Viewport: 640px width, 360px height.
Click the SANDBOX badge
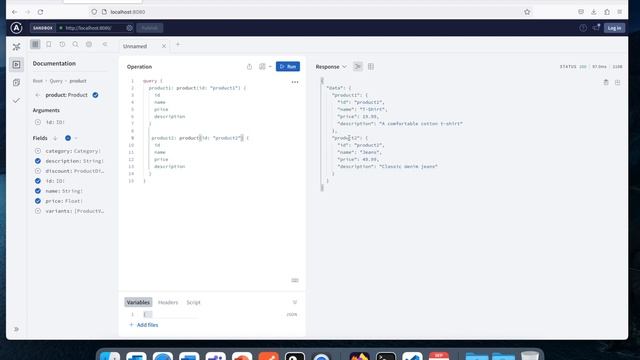[x=42, y=28]
